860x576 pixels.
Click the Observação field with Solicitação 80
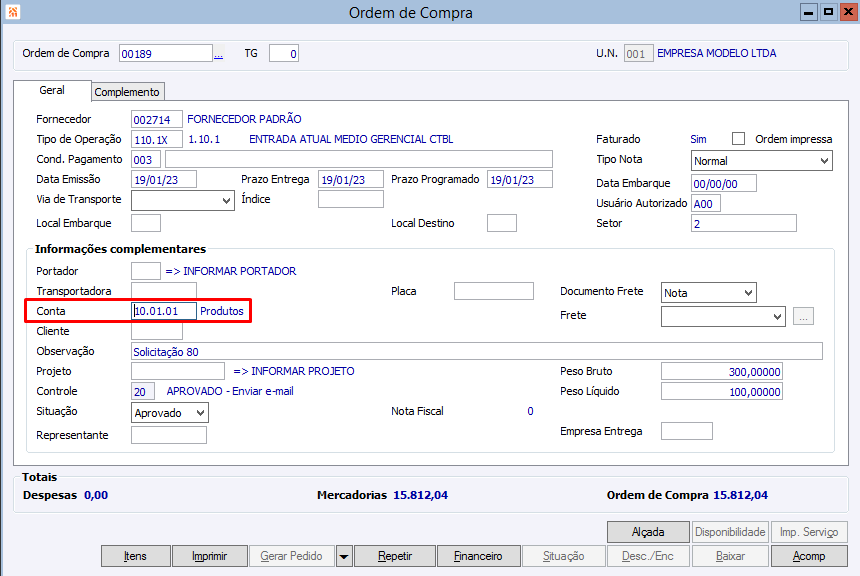(477, 352)
